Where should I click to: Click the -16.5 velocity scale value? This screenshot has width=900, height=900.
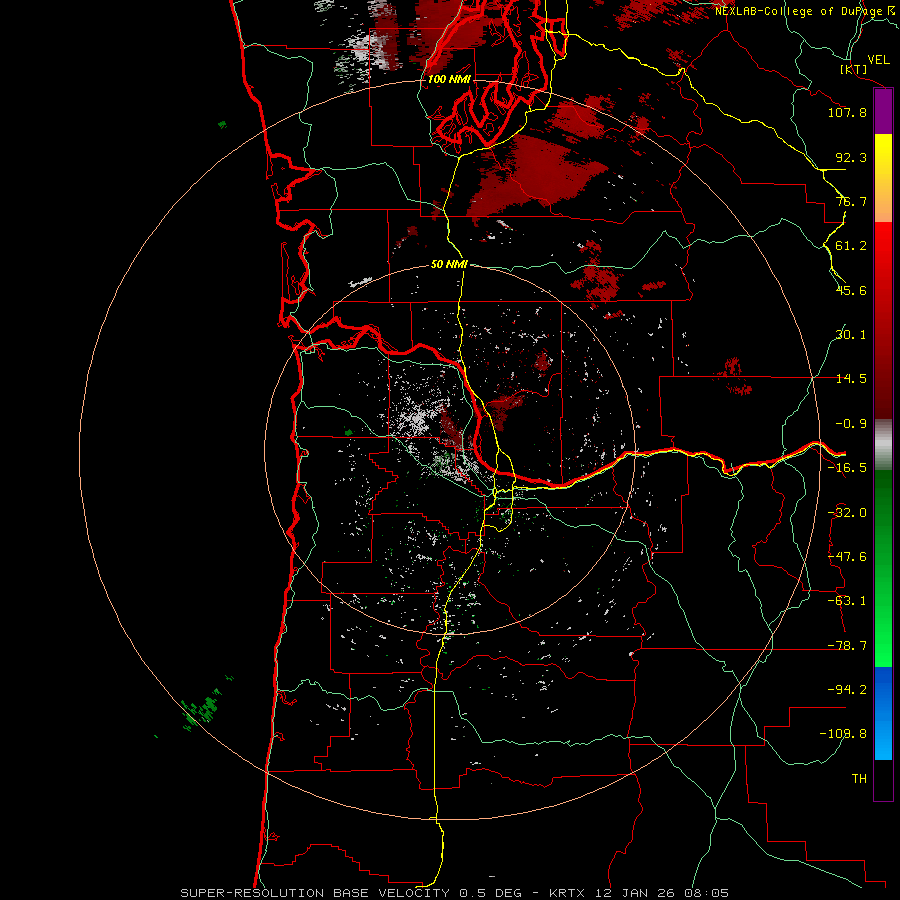(847, 468)
